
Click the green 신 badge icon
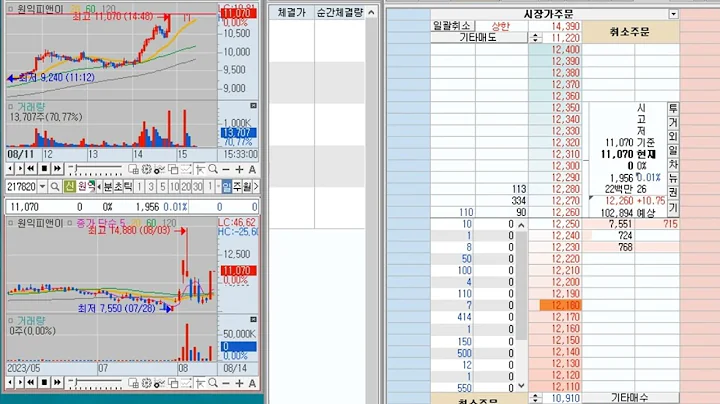point(69,186)
